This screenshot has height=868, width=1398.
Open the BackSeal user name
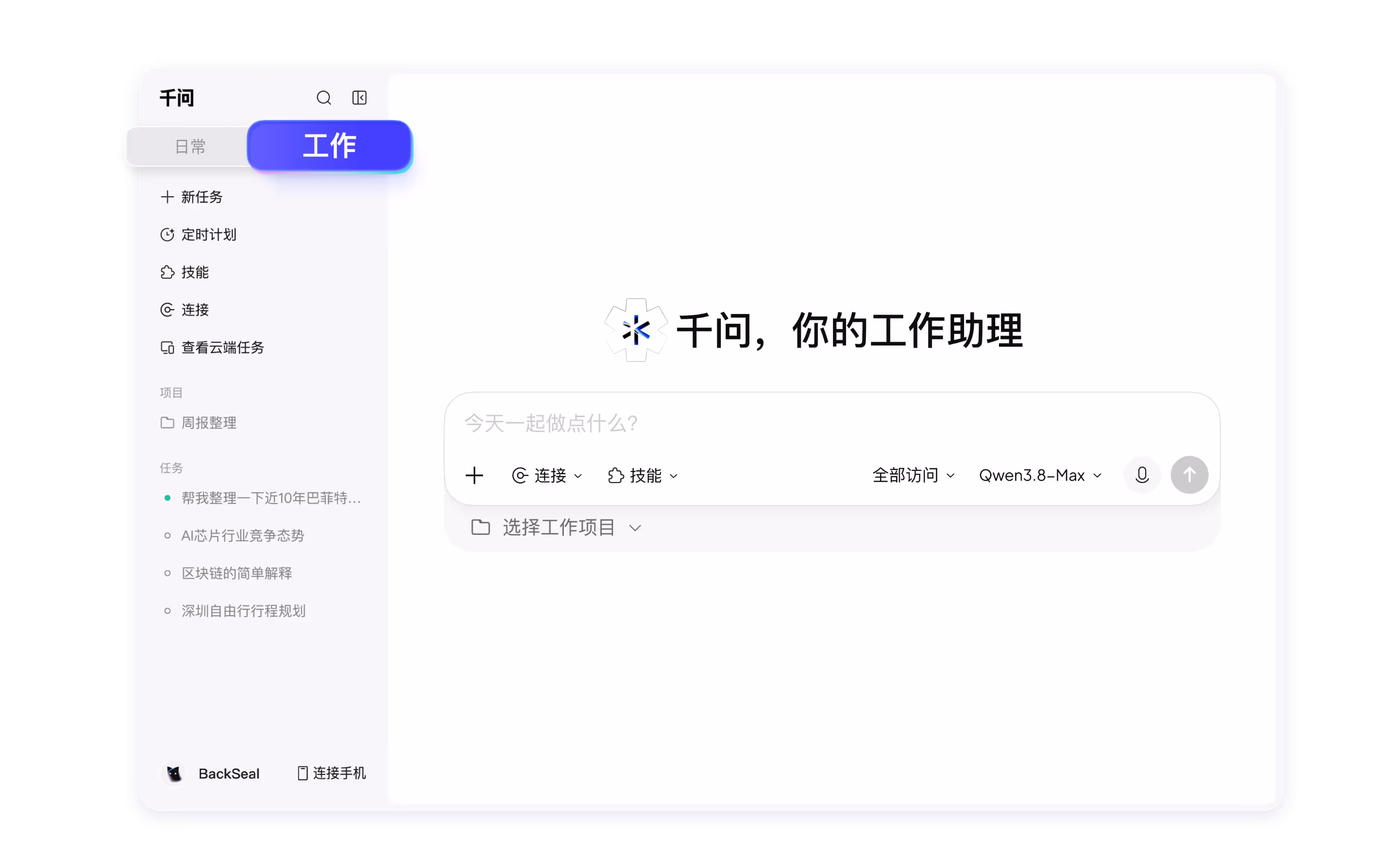click(x=229, y=774)
